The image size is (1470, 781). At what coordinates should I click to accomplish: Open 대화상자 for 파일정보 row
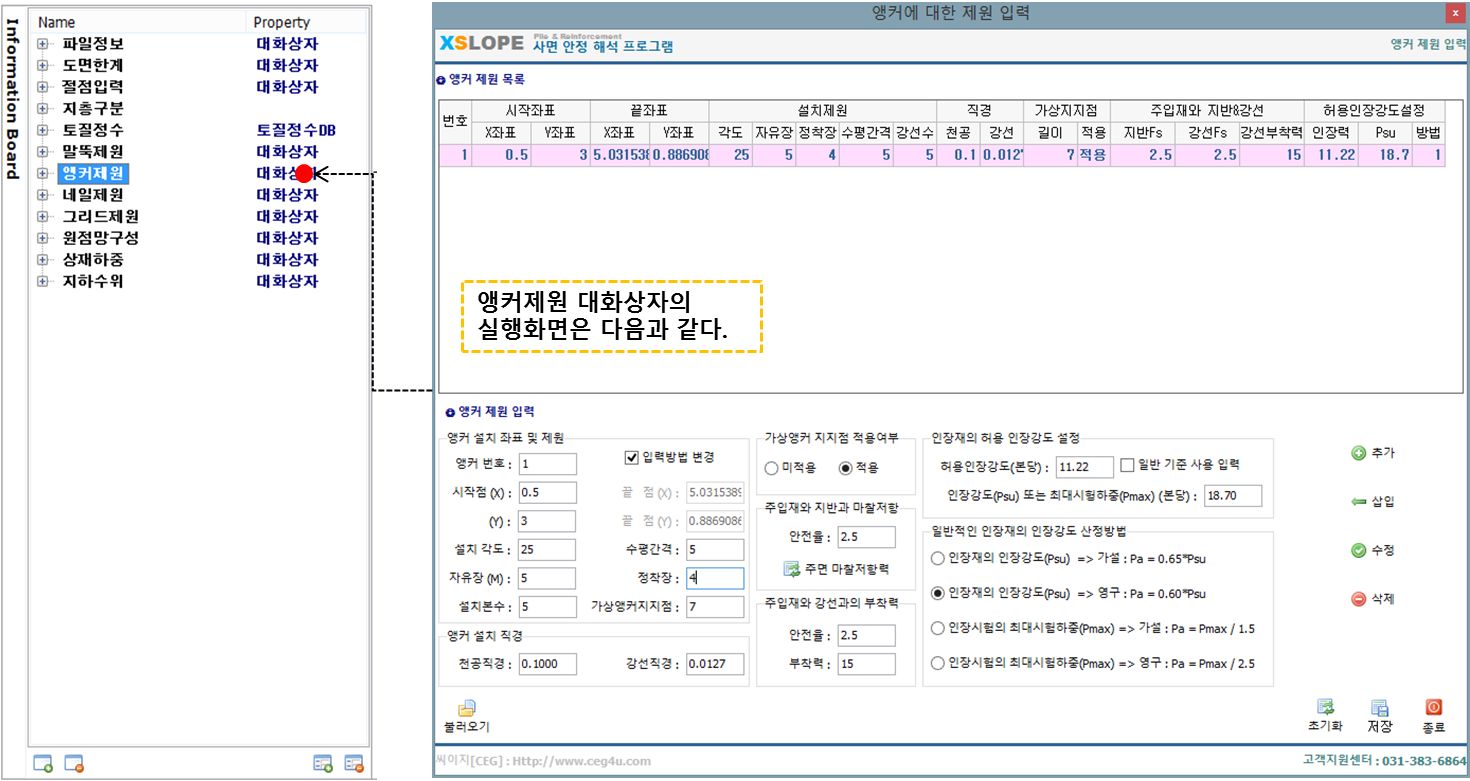(x=287, y=44)
